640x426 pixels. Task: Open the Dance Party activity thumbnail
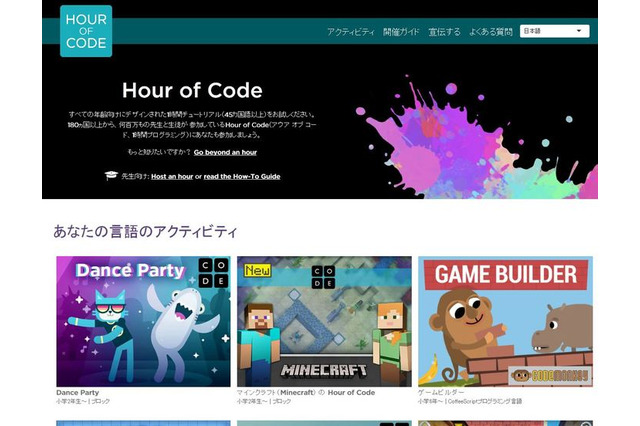coord(143,322)
